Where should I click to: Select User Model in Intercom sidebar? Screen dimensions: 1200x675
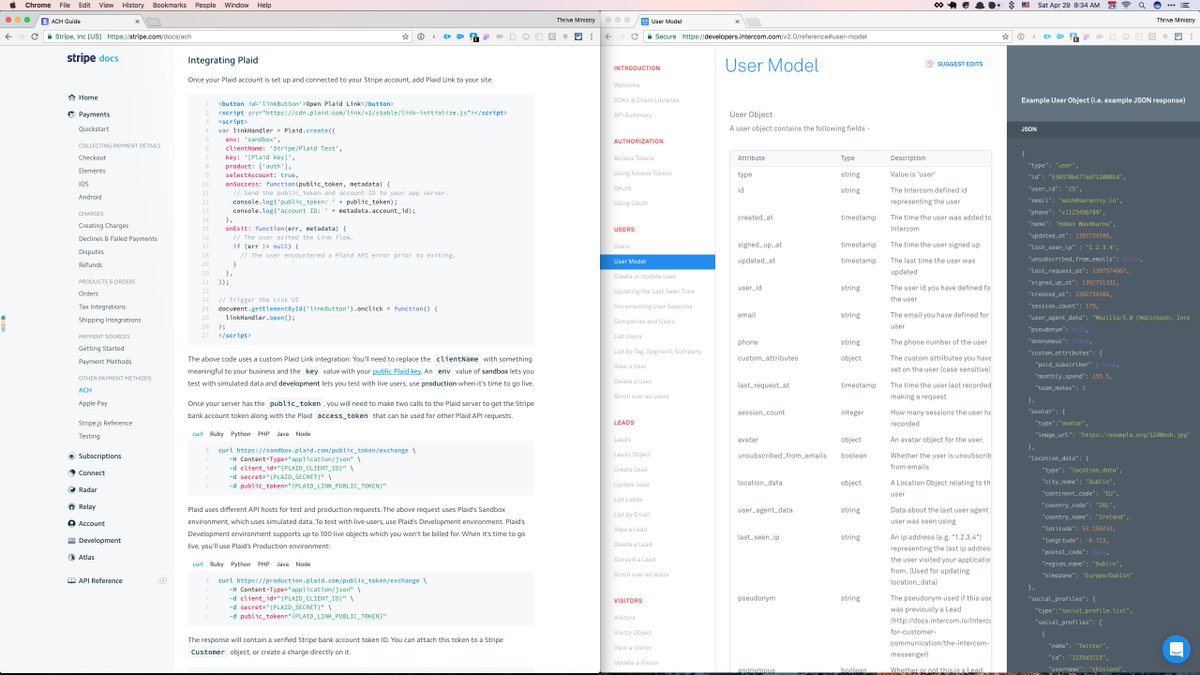pyautogui.click(x=658, y=262)
